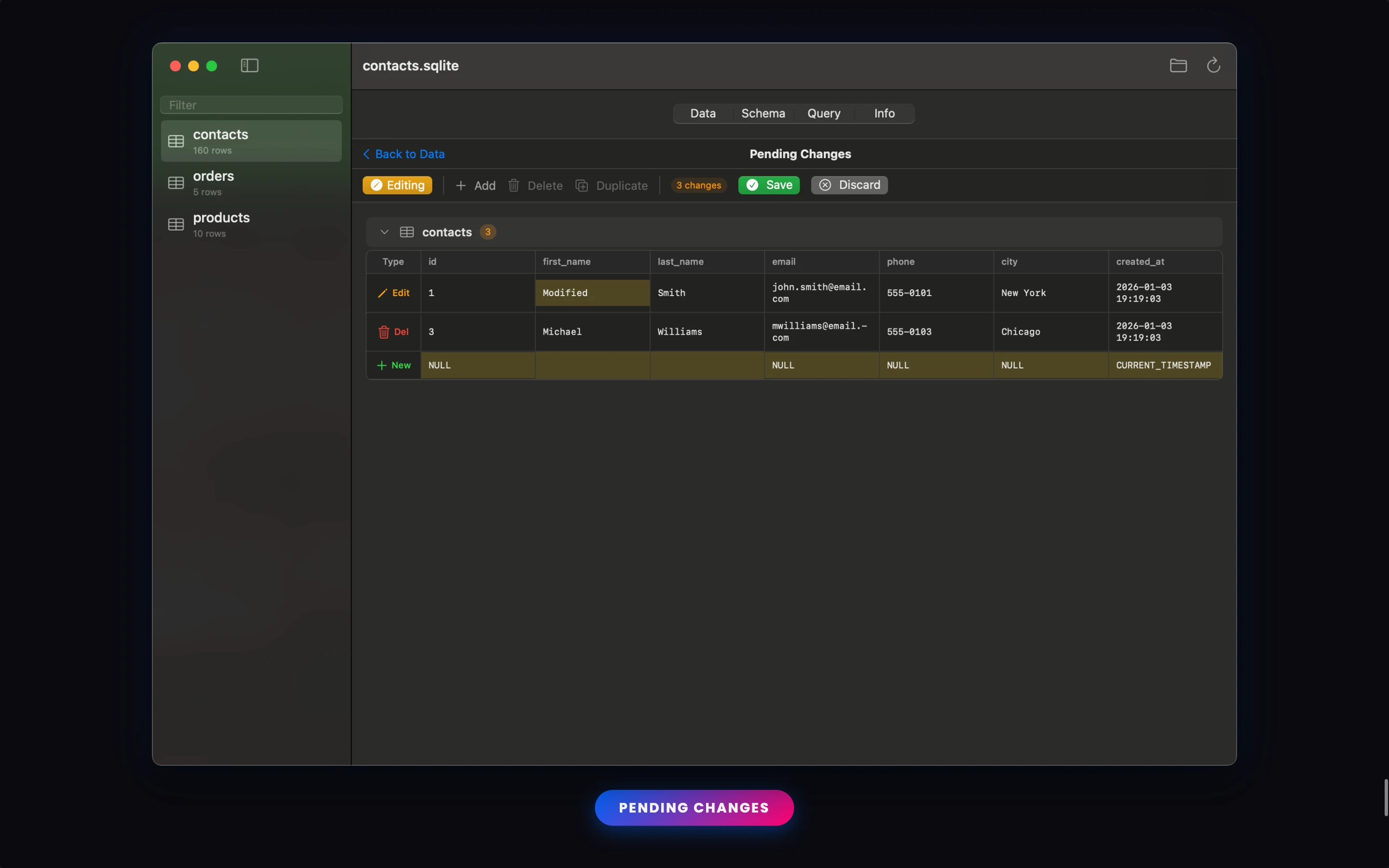
Task: Click the open database folder icon
Action: [1178, 66]
